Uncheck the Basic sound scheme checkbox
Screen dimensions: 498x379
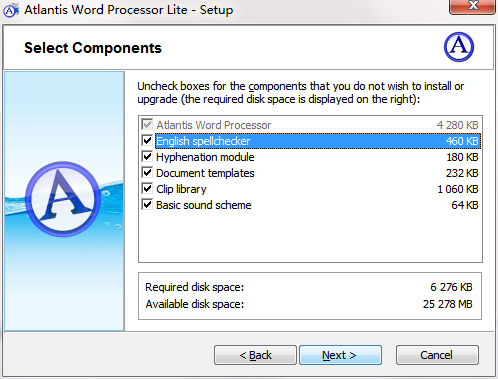147,205
